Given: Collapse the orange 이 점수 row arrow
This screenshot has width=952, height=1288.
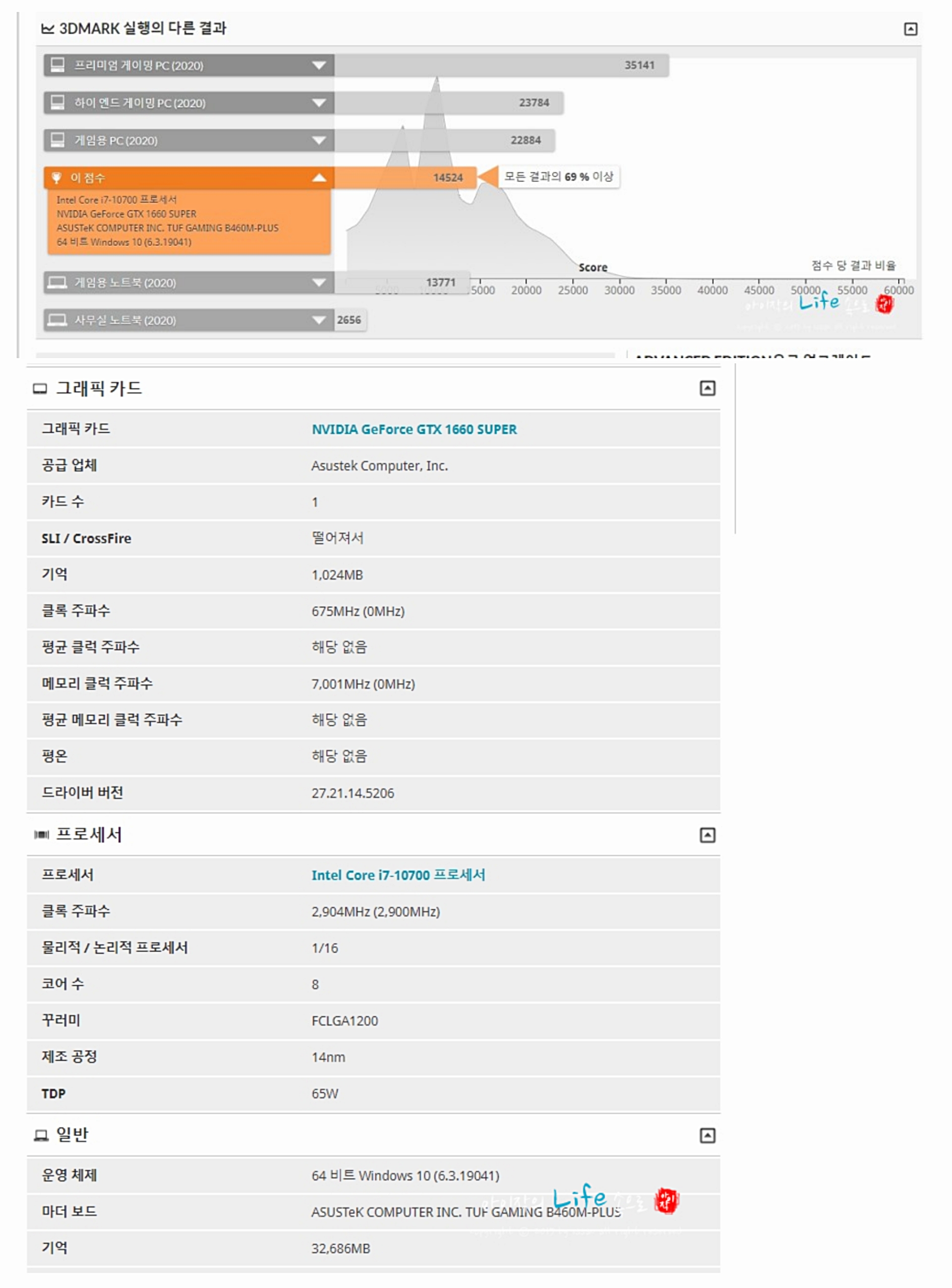Looking at the screenshot, I should pos(319,178).
